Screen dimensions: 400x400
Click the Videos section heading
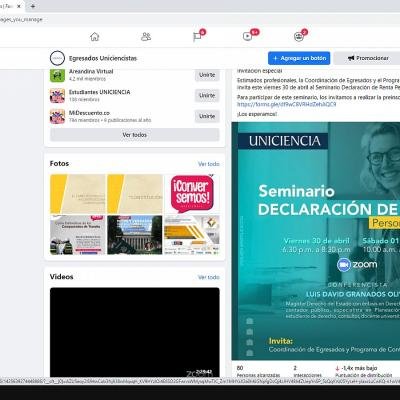click(x=61, y=277)
